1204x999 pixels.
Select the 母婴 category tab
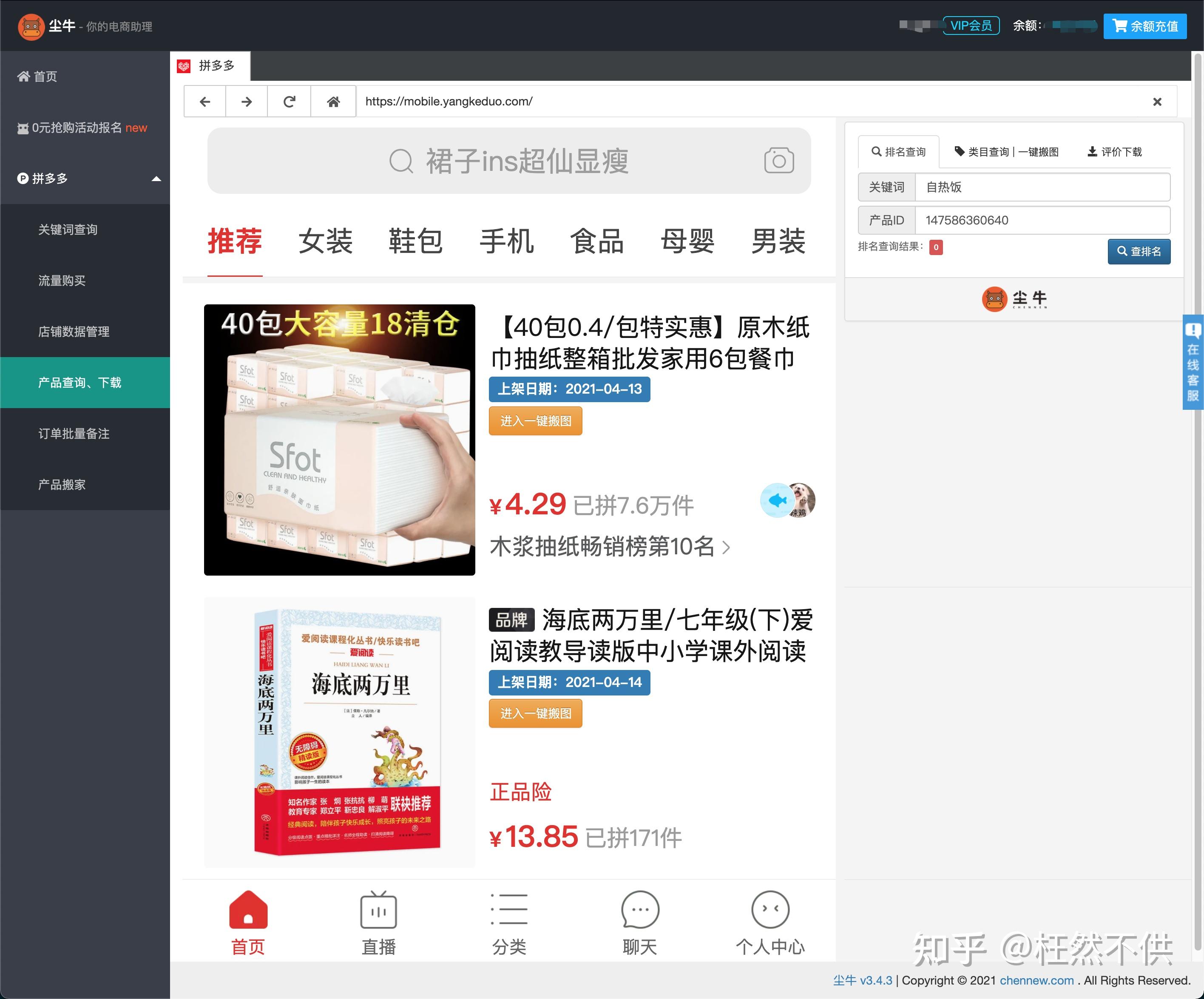point(687,241)
